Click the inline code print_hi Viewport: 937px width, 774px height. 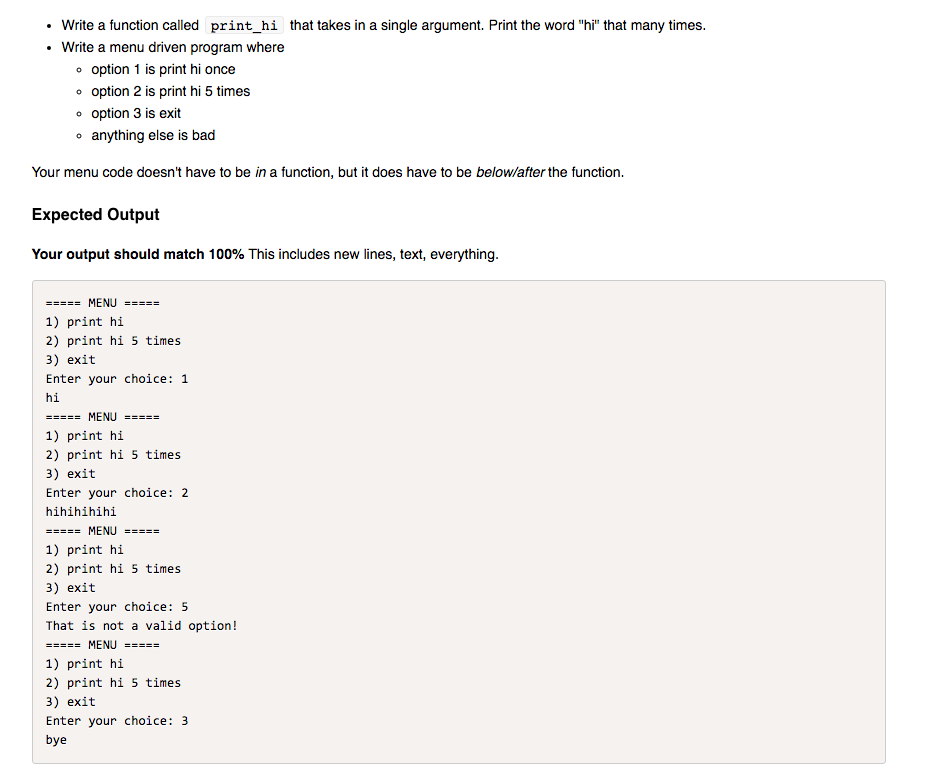(244, 26)
